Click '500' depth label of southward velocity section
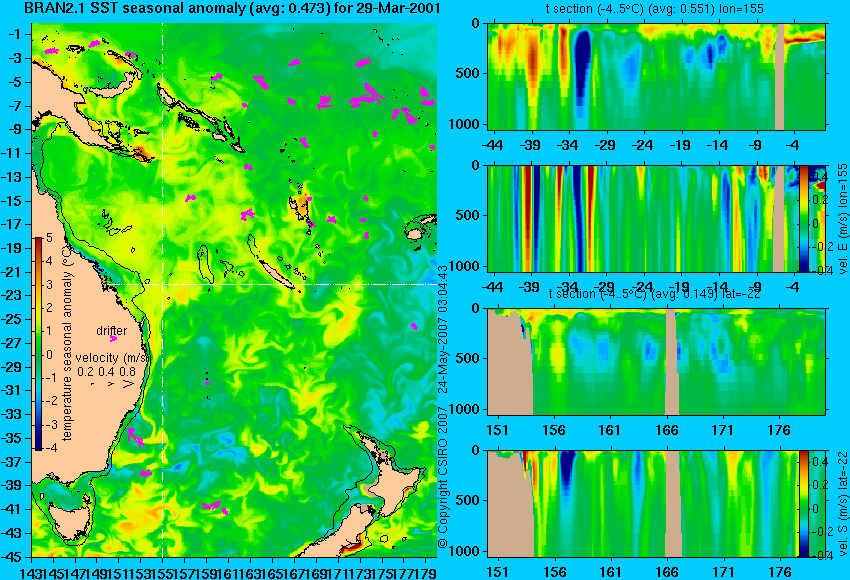 click(x=469, y=500)
